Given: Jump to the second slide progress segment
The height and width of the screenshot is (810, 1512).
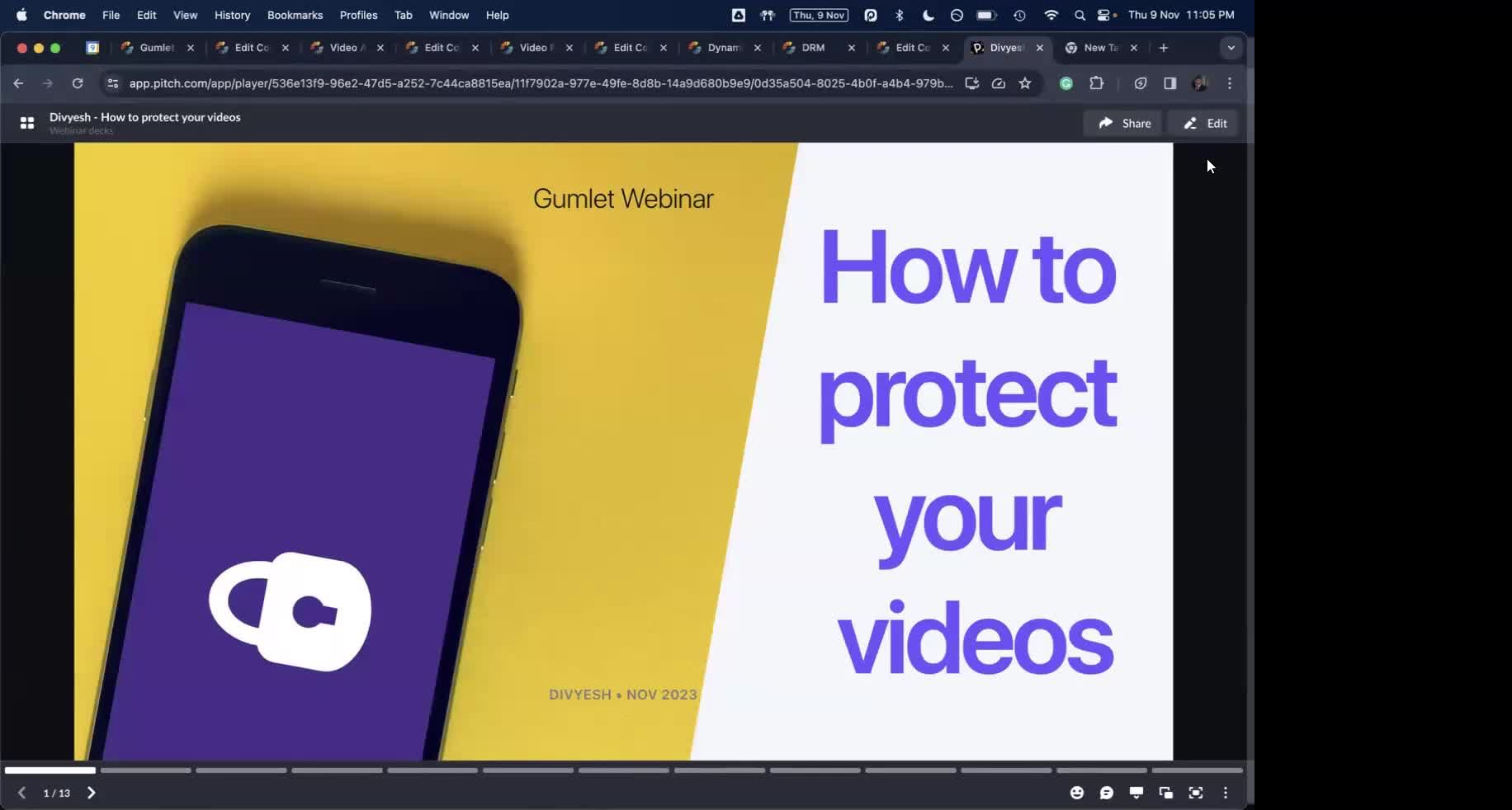Looking at the screenshot, I should [x=146, y=770].
